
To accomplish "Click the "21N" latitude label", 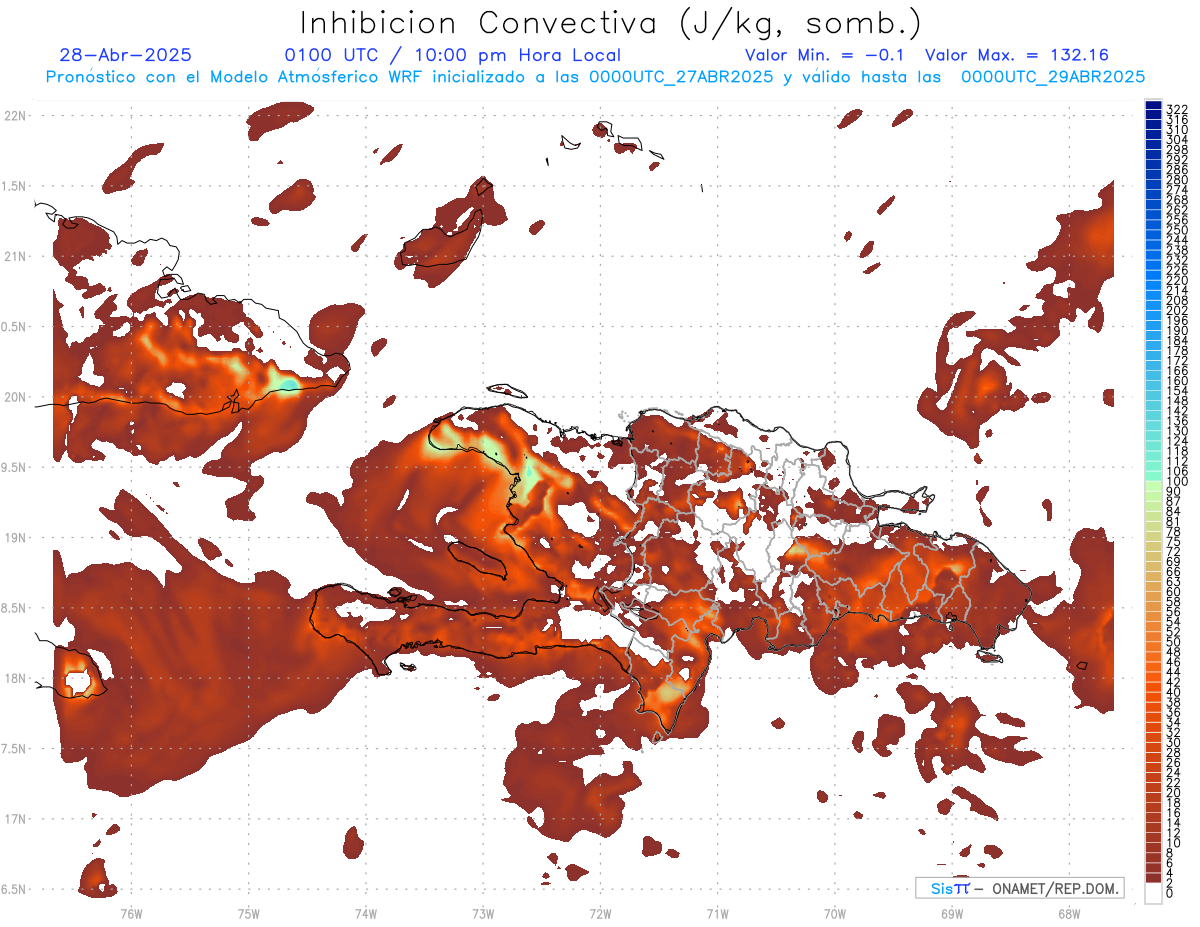I will [x=15, y=256].
